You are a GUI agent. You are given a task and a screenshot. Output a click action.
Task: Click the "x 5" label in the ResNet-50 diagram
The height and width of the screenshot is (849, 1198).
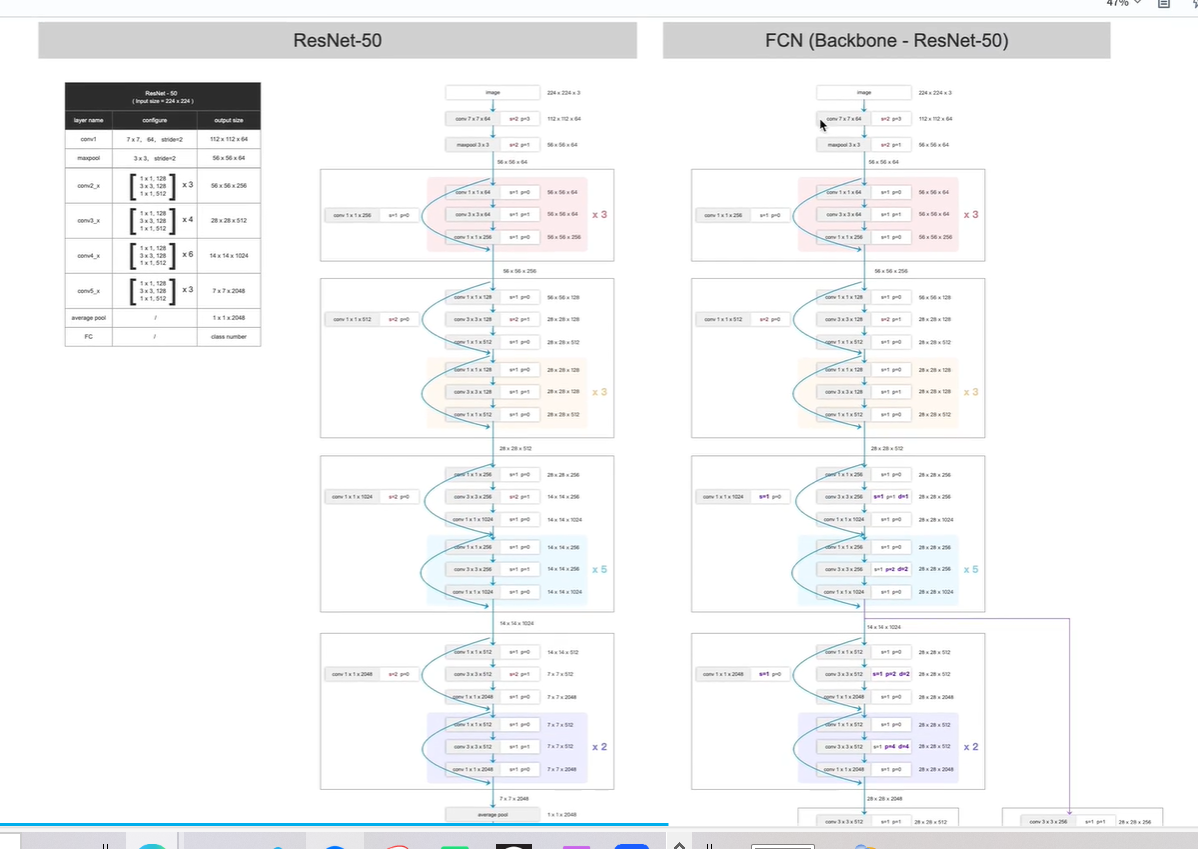coord(599,569)
